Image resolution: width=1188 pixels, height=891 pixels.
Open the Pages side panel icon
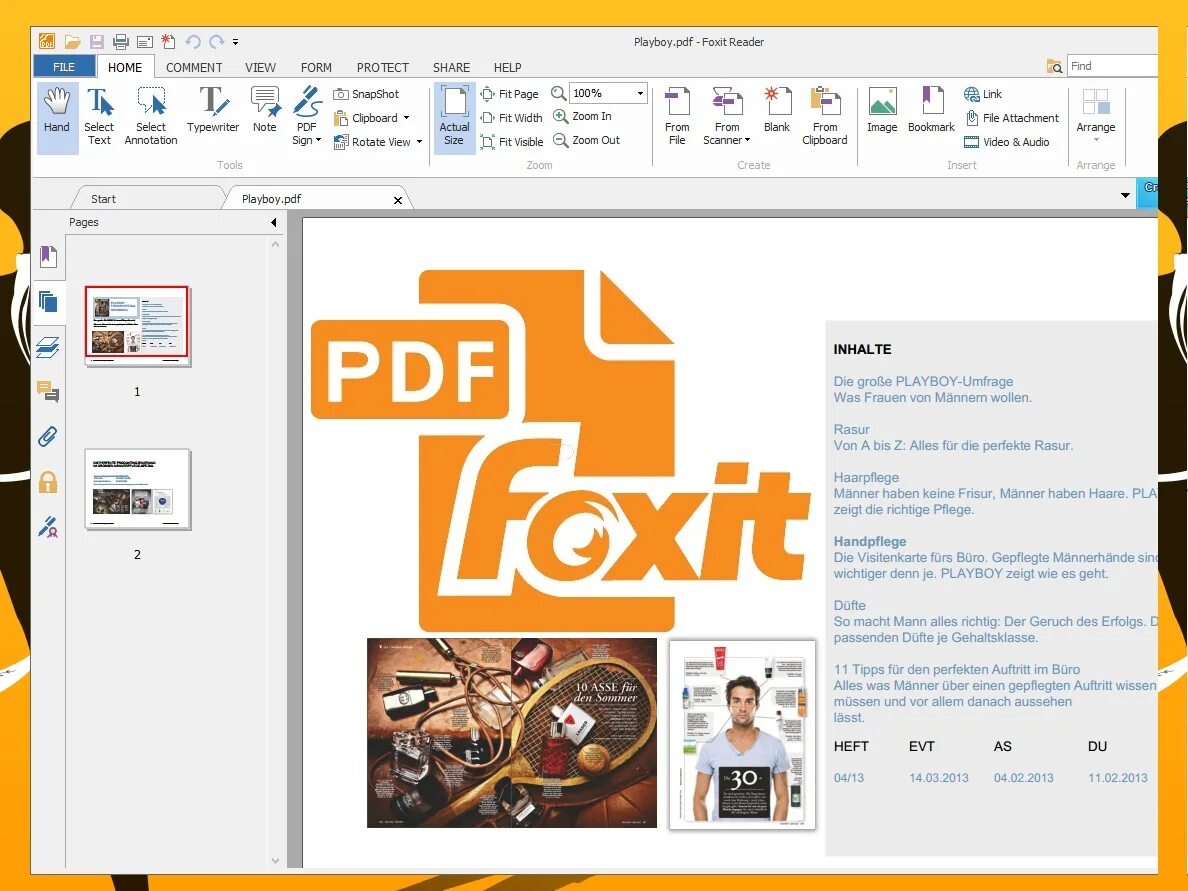tap(48, 302)
